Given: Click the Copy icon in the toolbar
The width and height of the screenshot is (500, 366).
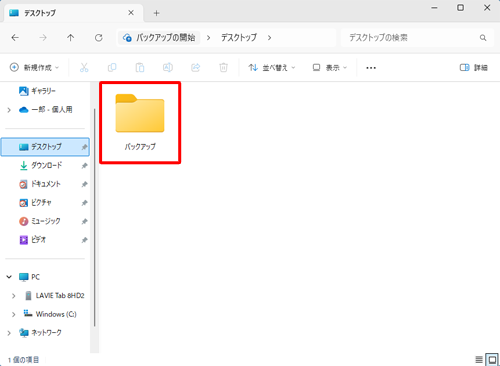Looking at the screenshot, I should 112,68.
